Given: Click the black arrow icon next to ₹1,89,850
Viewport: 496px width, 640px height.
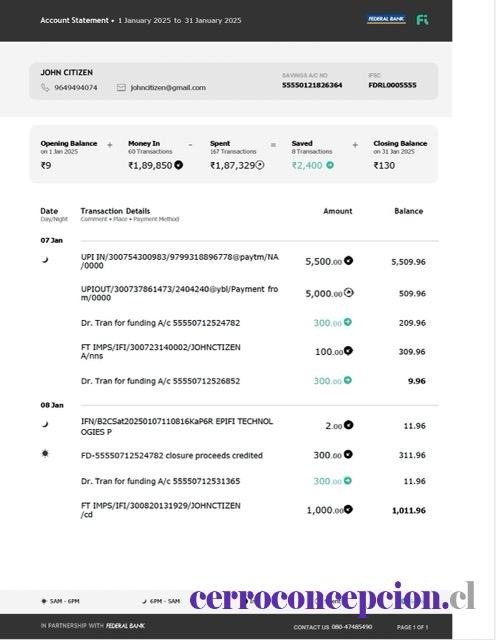Looking at the screenshot, I should [178, 165].
